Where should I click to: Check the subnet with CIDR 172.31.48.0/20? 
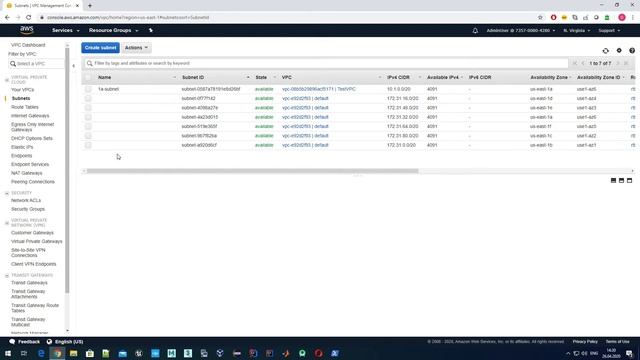[x=88, y=108]
